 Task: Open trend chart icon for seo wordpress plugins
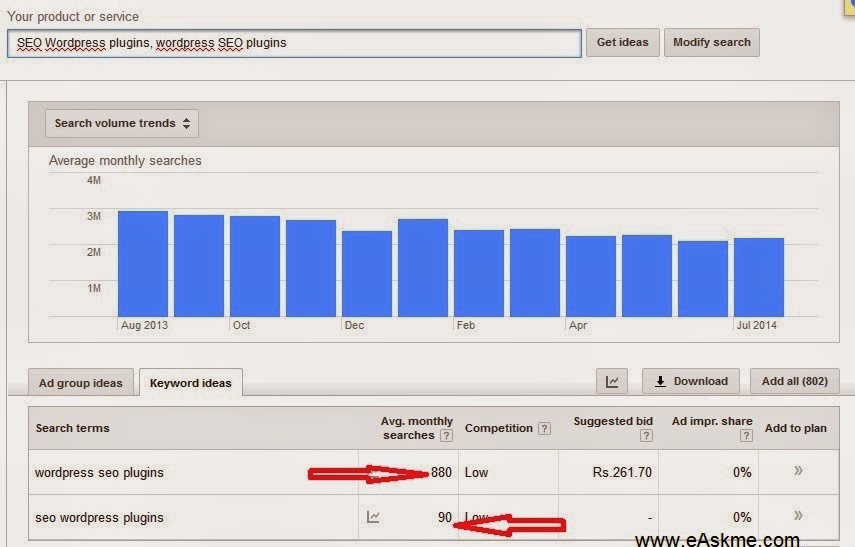373,516
